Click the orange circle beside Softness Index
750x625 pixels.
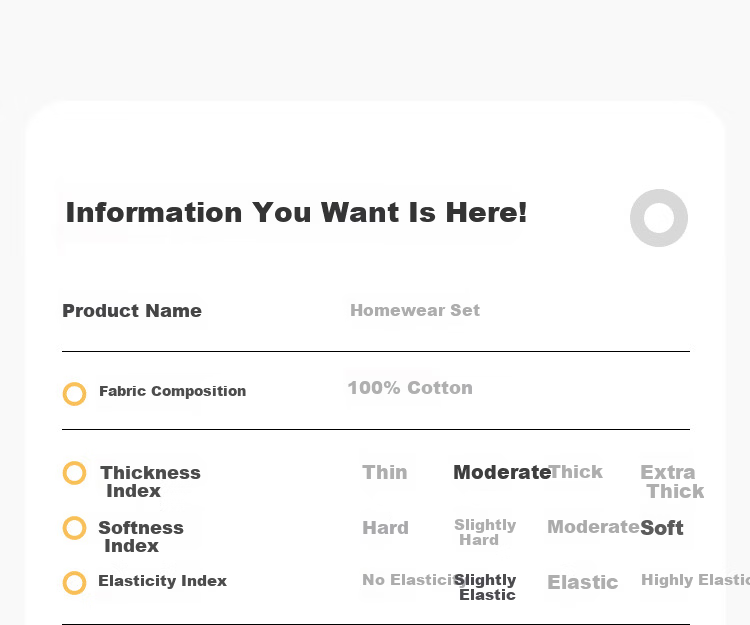(75, 528)
